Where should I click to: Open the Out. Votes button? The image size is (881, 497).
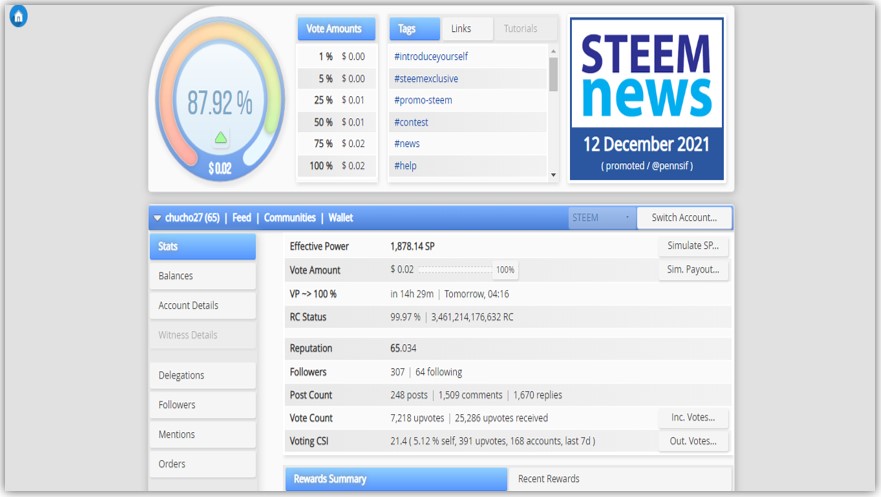point(693,441)
